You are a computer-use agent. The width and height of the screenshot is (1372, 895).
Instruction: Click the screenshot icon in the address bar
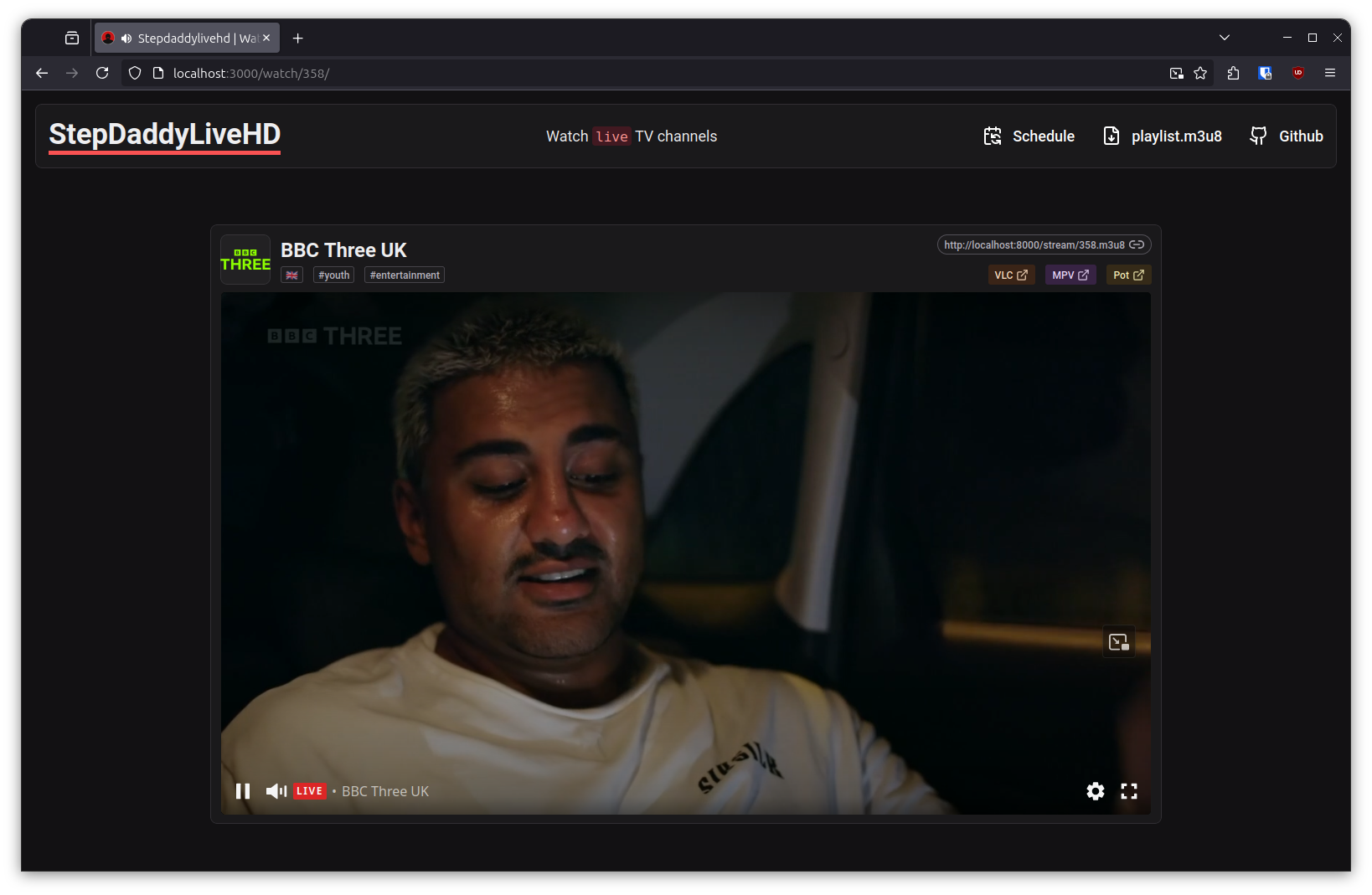tap(1176, 73)
